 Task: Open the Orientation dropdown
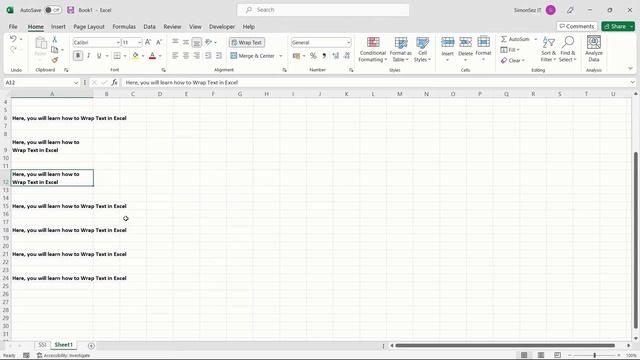pos(211,42)
